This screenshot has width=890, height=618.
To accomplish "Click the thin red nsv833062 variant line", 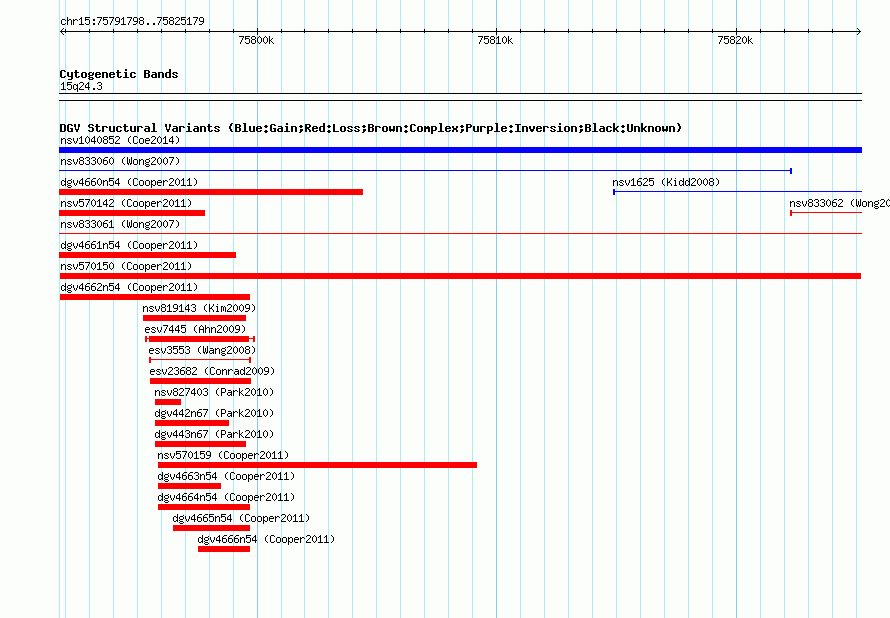I will [x=826, y=213].
